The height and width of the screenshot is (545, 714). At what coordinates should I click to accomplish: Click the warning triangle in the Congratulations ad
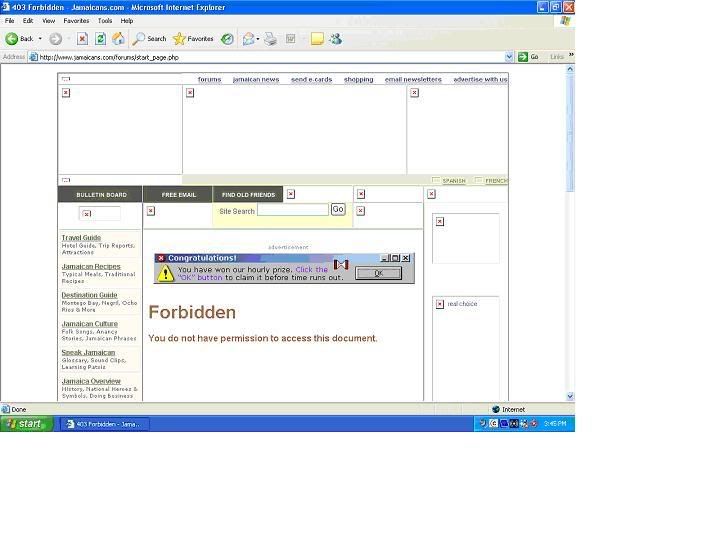(166, 274)
